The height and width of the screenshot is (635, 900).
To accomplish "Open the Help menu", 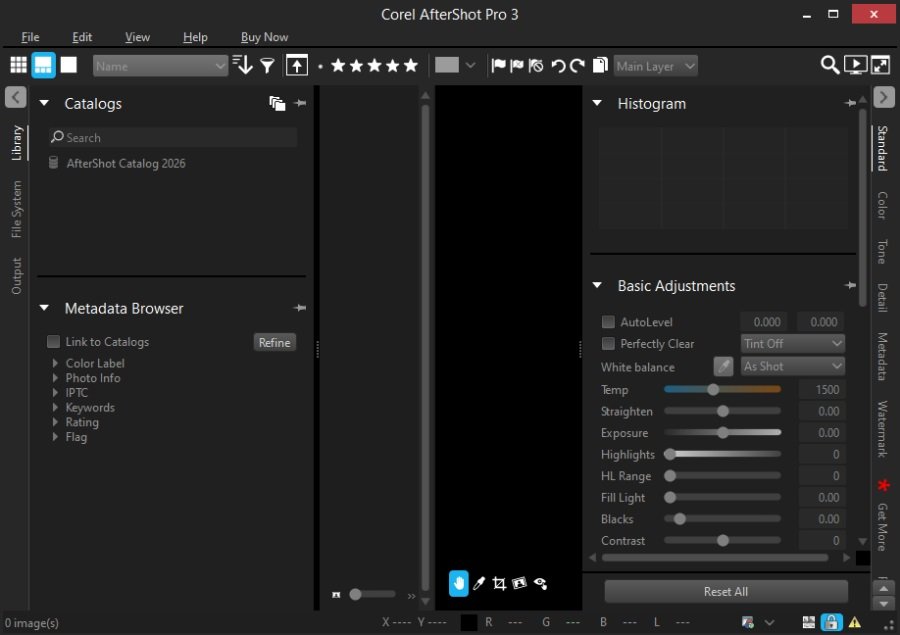I will pyautogui.click(x=195, y=37).
